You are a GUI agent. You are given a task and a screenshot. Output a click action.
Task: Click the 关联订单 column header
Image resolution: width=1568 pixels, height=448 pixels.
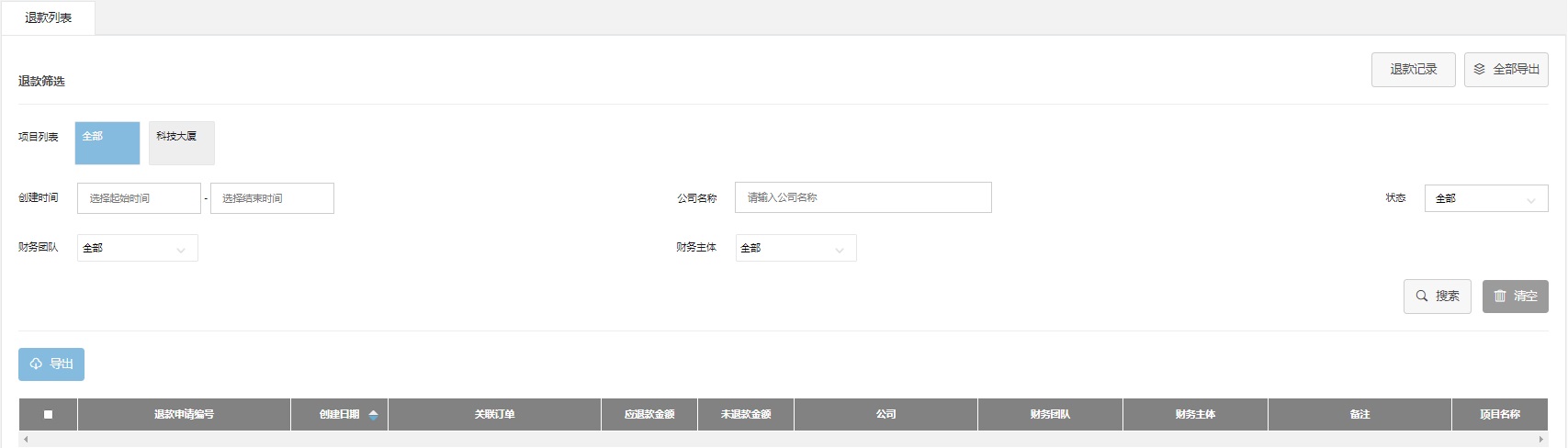[494, 415]
